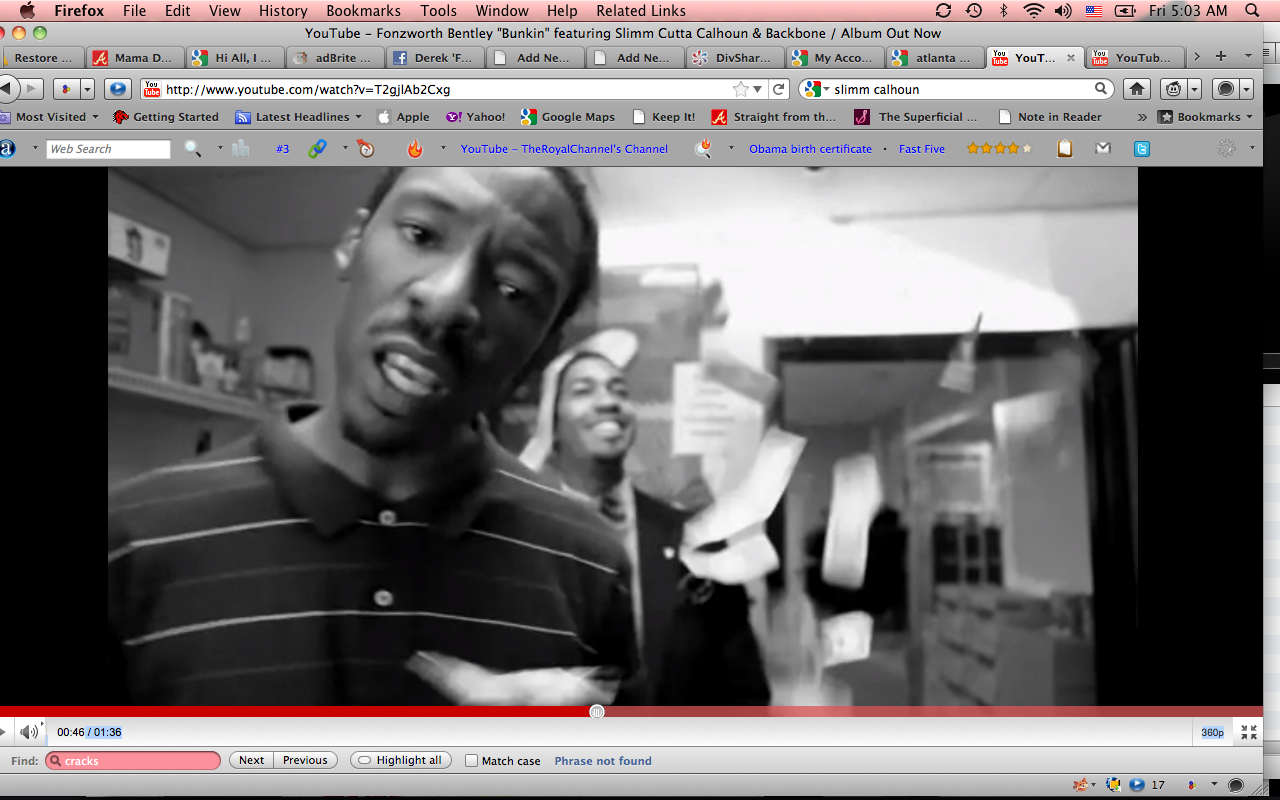Exit full-window video mode
The height and width of the screenshot is (800, 1280).
(1249, 732)
